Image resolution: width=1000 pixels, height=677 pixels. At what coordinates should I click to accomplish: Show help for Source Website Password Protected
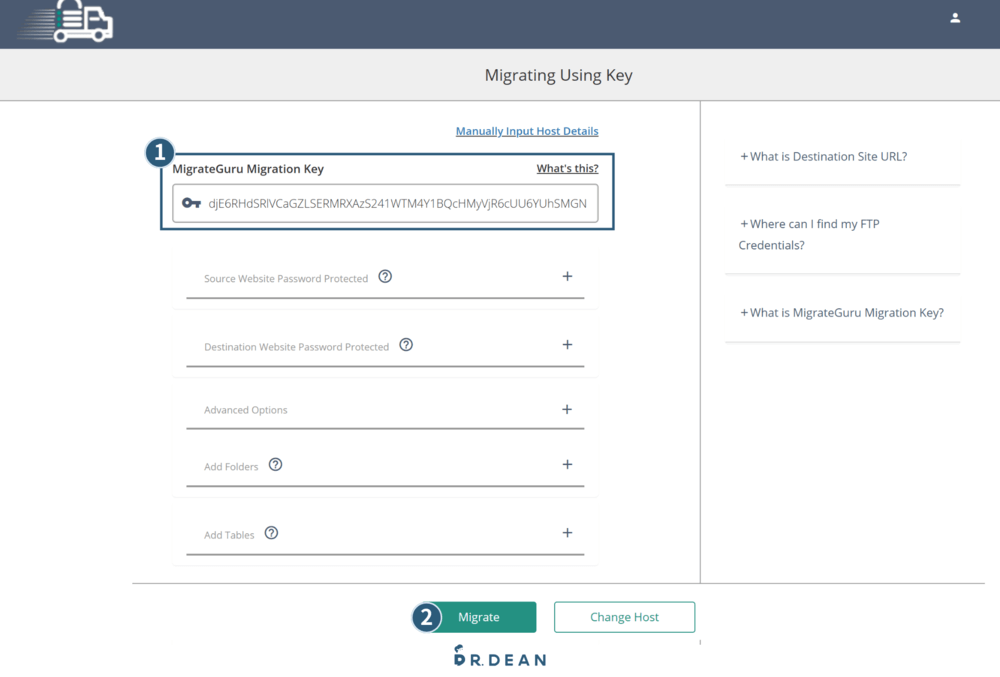pyautogui.click(x=385, y=277)
